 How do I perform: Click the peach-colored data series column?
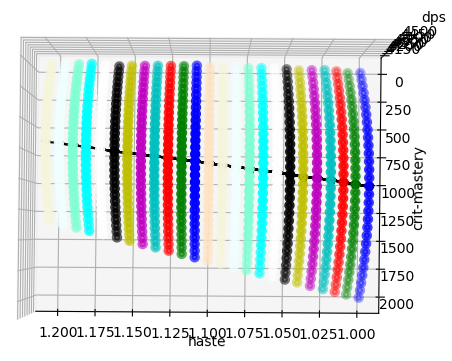[209, 163]
